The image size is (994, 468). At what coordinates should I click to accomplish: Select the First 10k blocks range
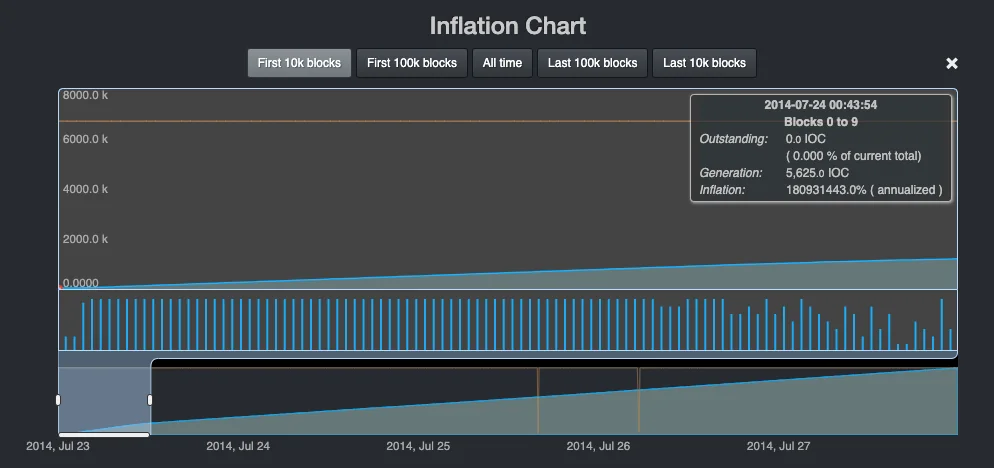click(x=299, y=63)
